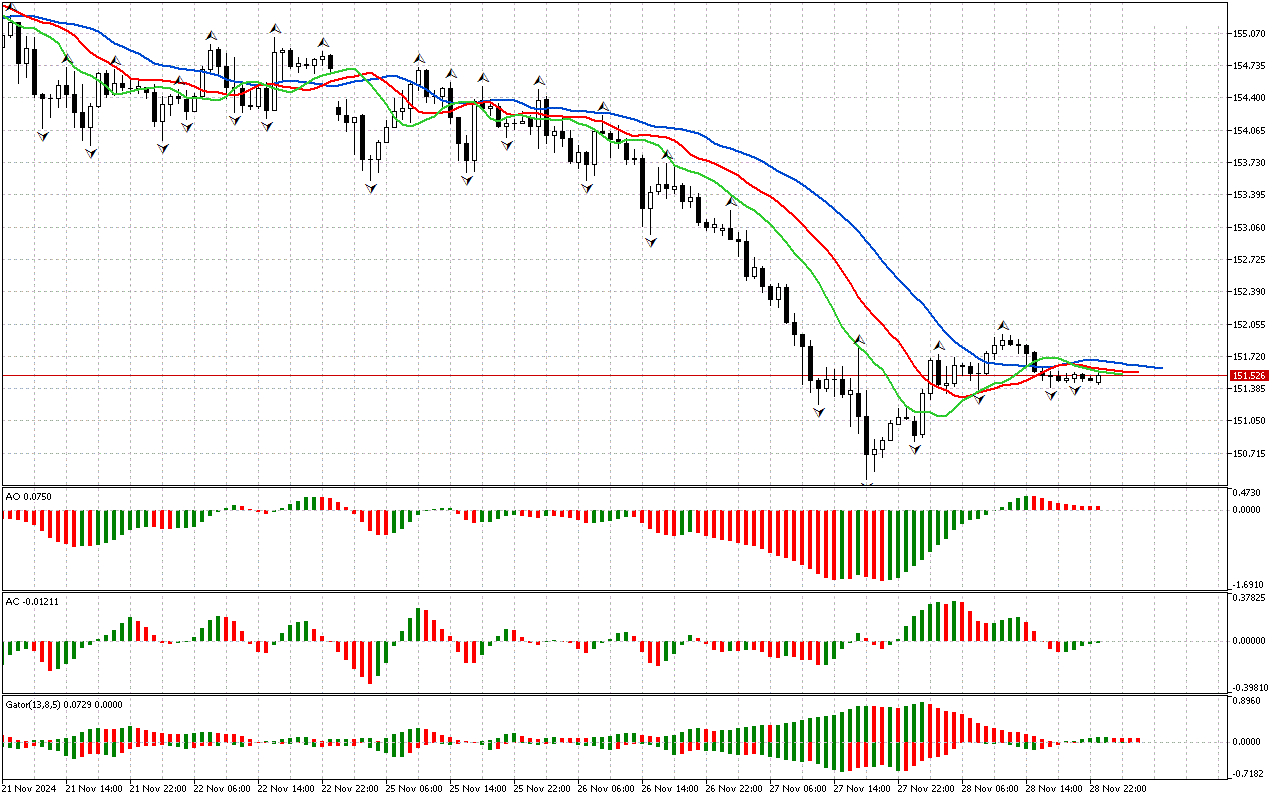Click the 154.065 price axis value
The image size is (1280, 800).
1251,130
